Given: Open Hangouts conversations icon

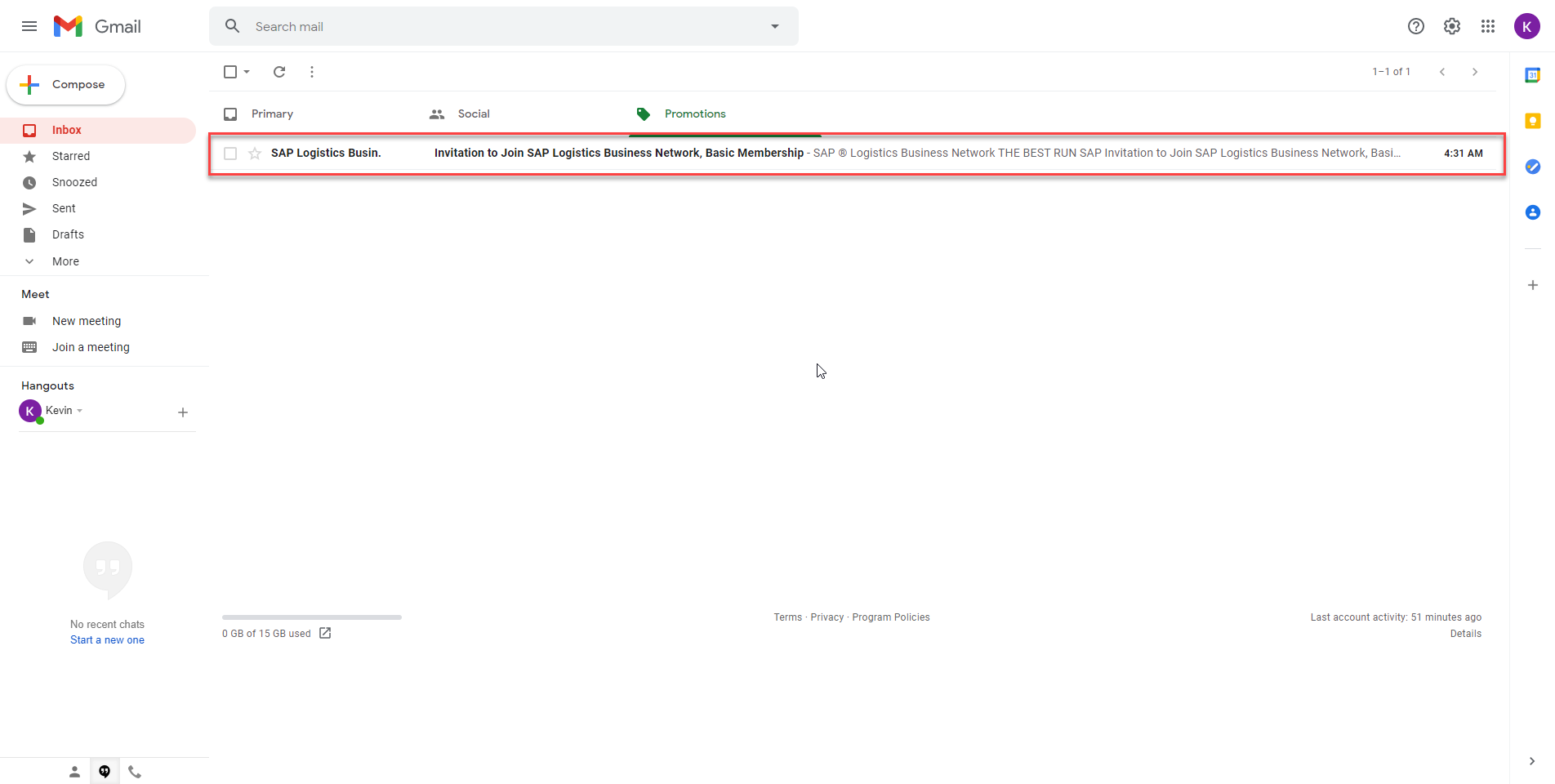Looking at the screenshot, I should (105, 772).
